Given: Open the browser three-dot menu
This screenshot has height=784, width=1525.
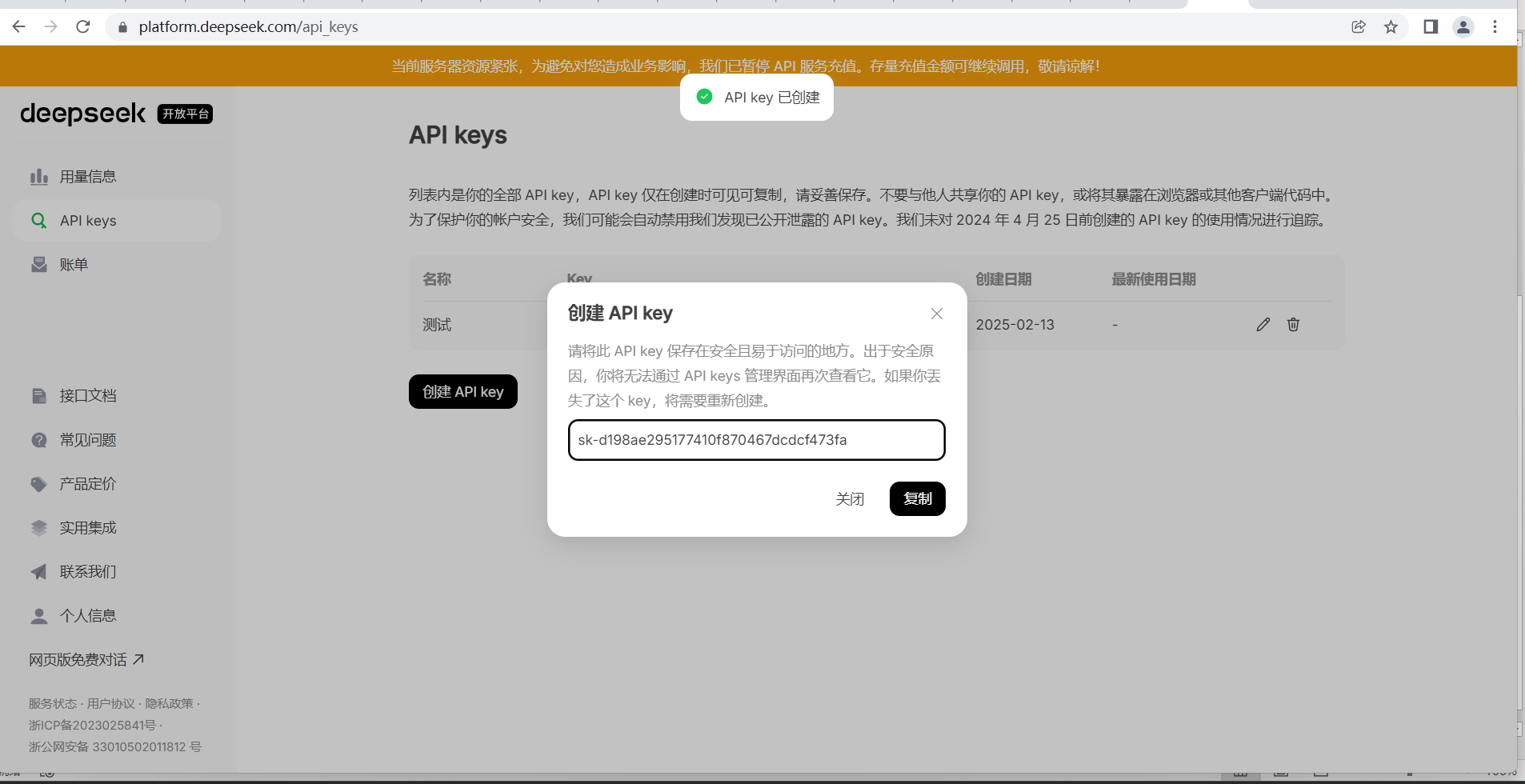Looking at the screenshot, I should tap(1495, 26).
